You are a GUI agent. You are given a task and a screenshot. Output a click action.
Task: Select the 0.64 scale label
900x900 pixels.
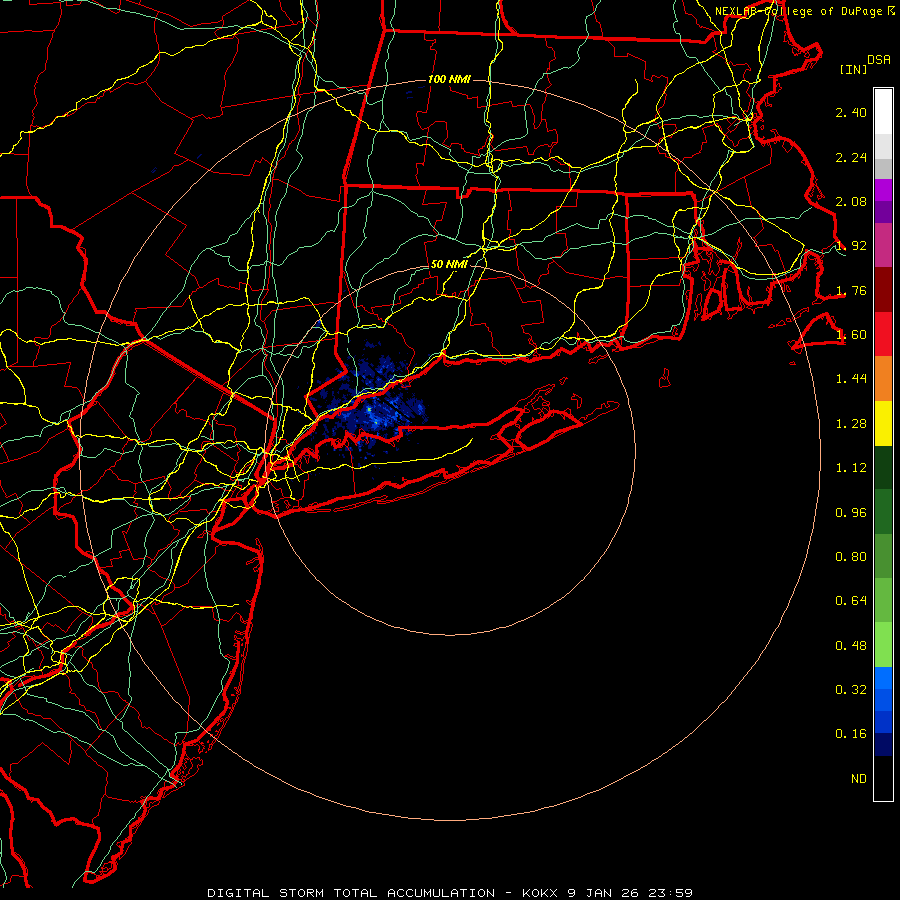[x=851, y=601]
